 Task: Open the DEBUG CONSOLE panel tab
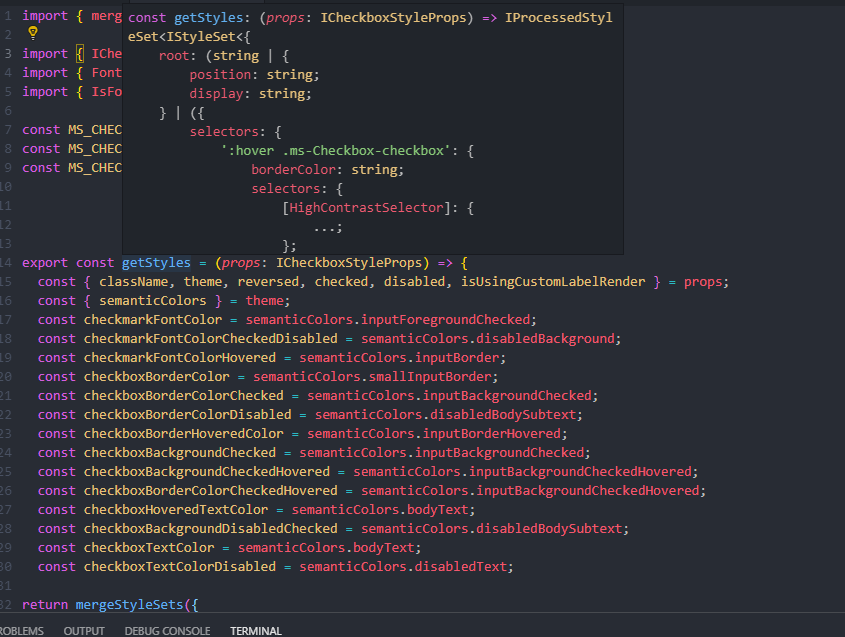click(x=167, y=631)
